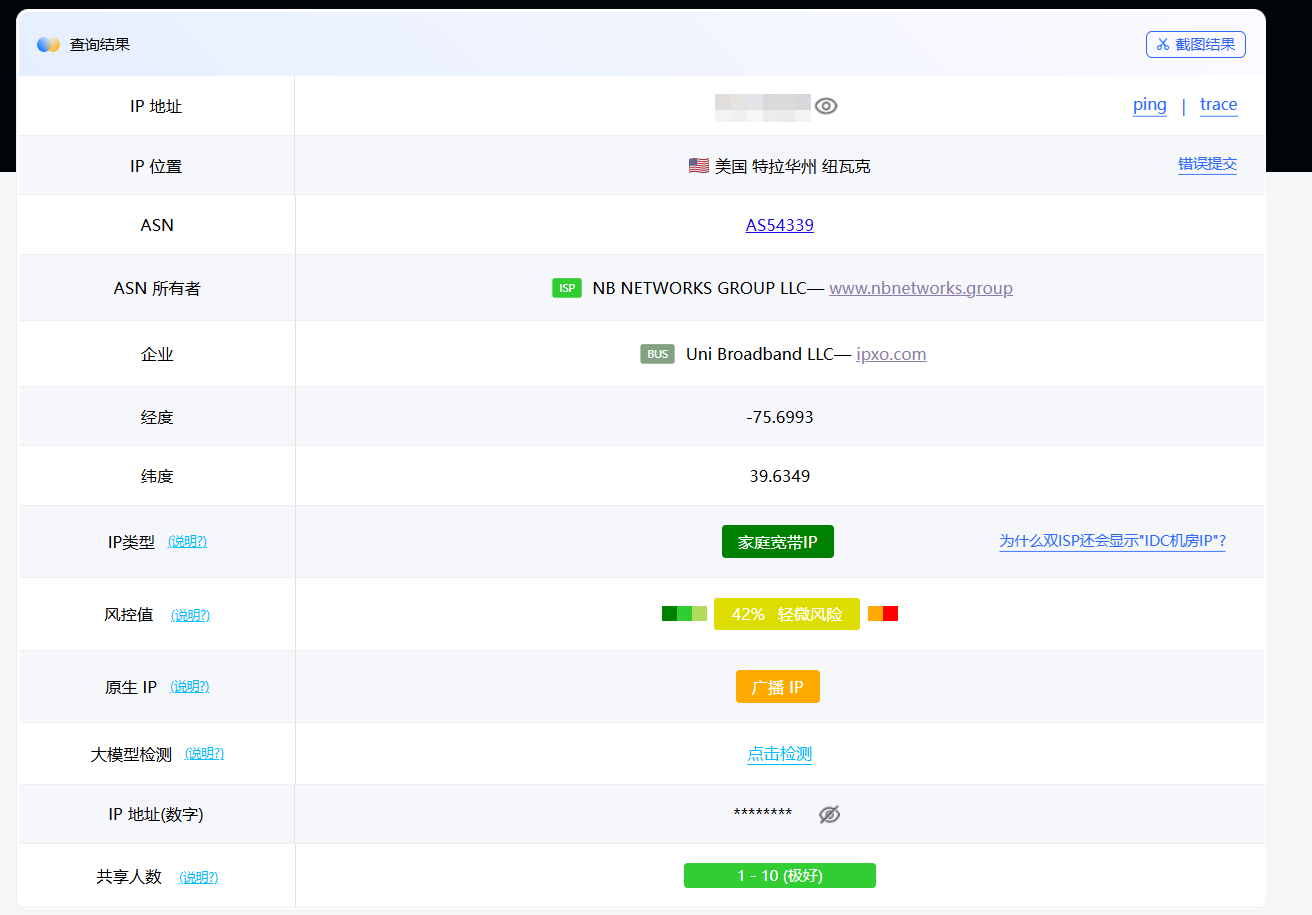Toggle the crossed-eye icon for numeric IP

[829, 814]
